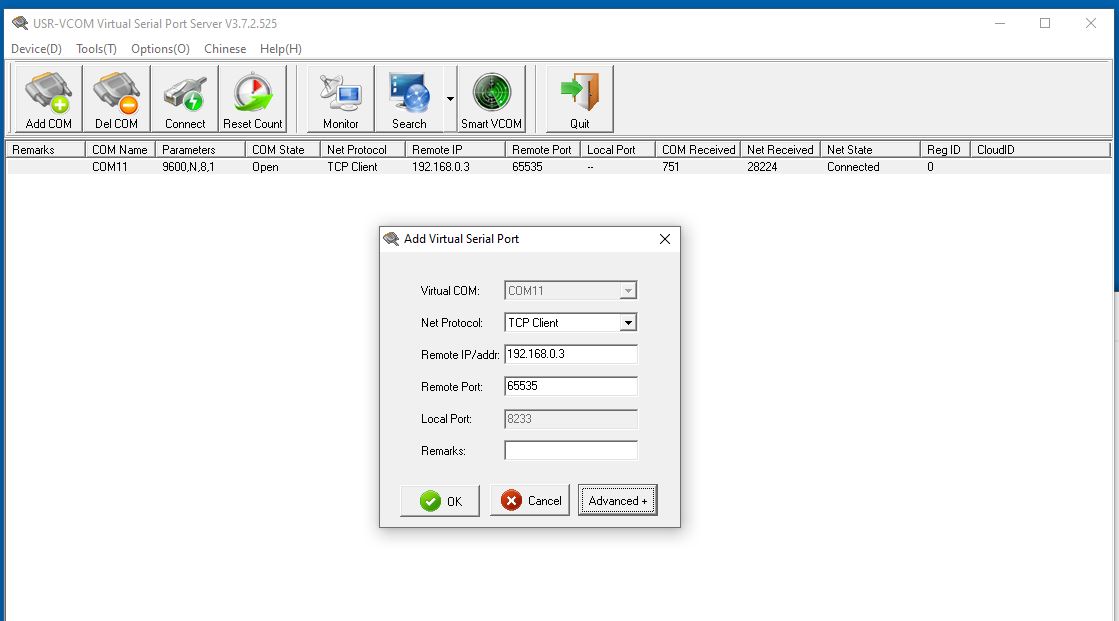Click the Search toolbar icon
Screen dimensions: 1119x621
(x=409, y=99)
